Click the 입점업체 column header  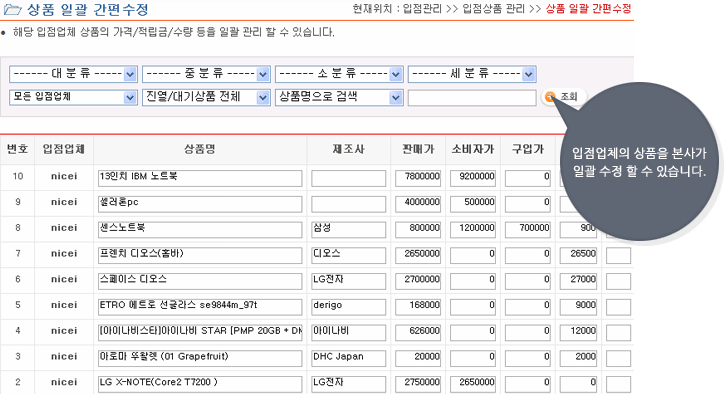click(64, 149)
